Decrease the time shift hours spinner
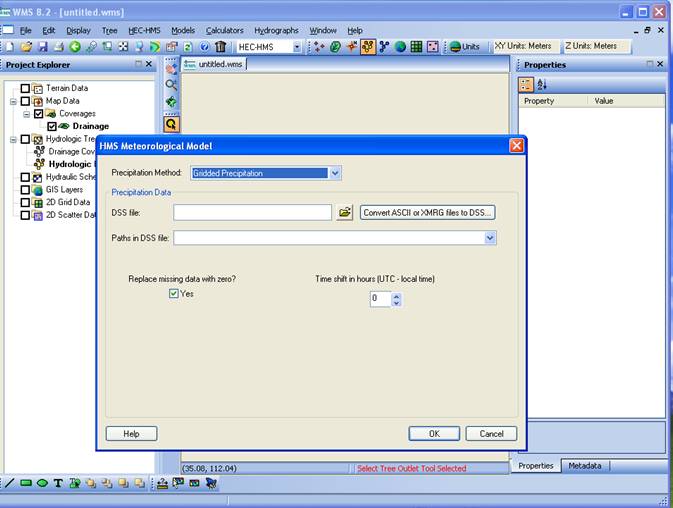 pos(397,303)
